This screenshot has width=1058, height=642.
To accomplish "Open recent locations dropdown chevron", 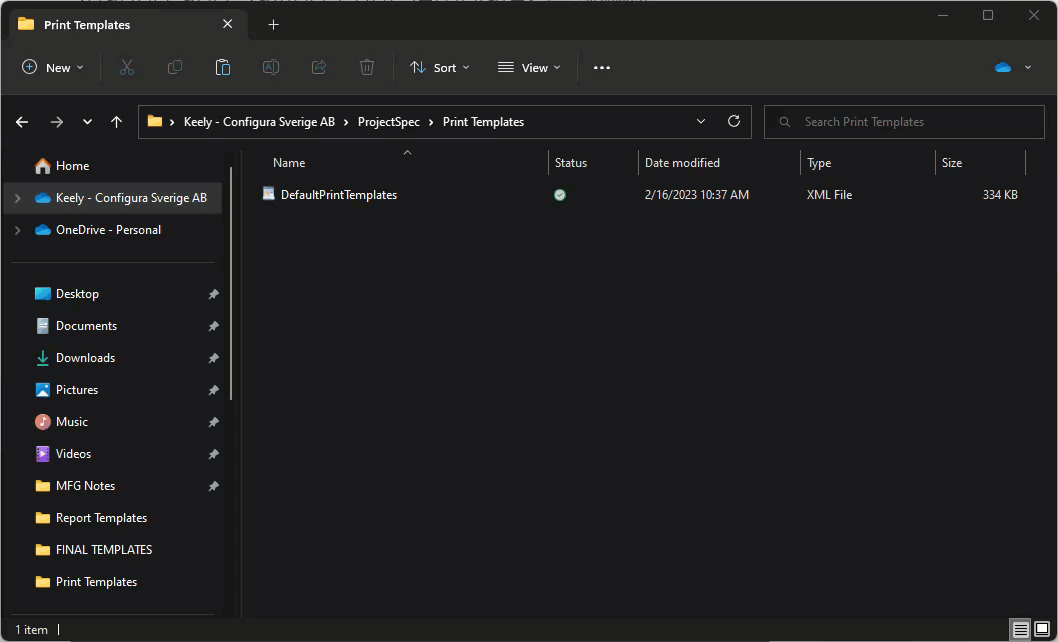I will click(x=87, y=122).
